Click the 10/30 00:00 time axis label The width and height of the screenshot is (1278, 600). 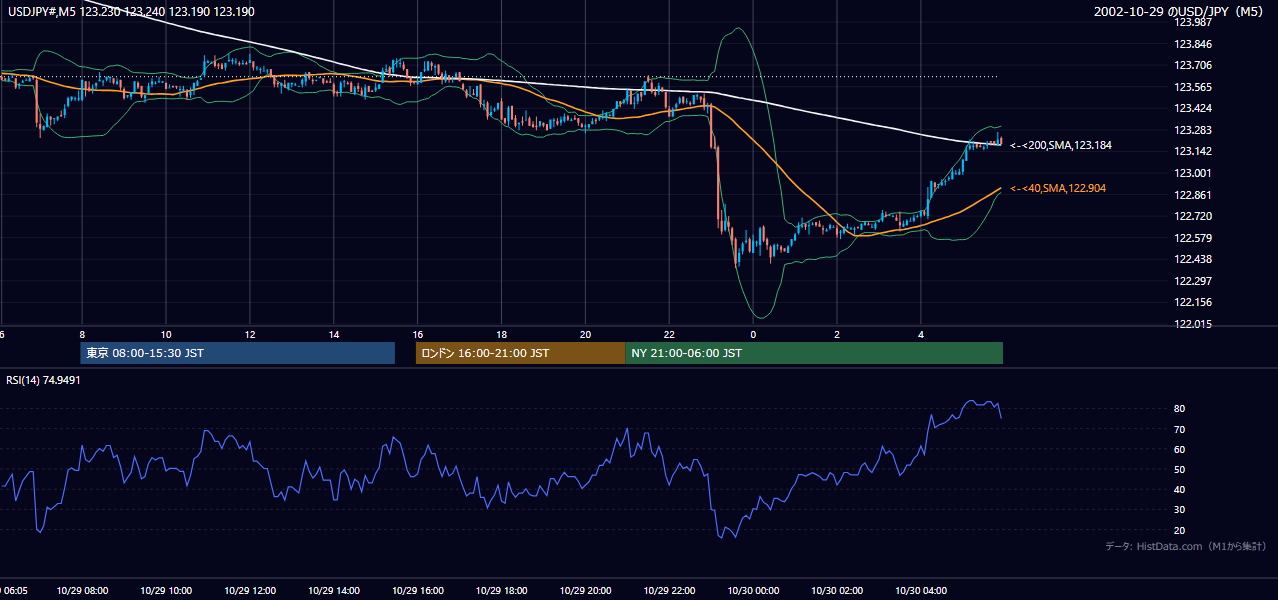pyautogui.click(x=754, y=591)
